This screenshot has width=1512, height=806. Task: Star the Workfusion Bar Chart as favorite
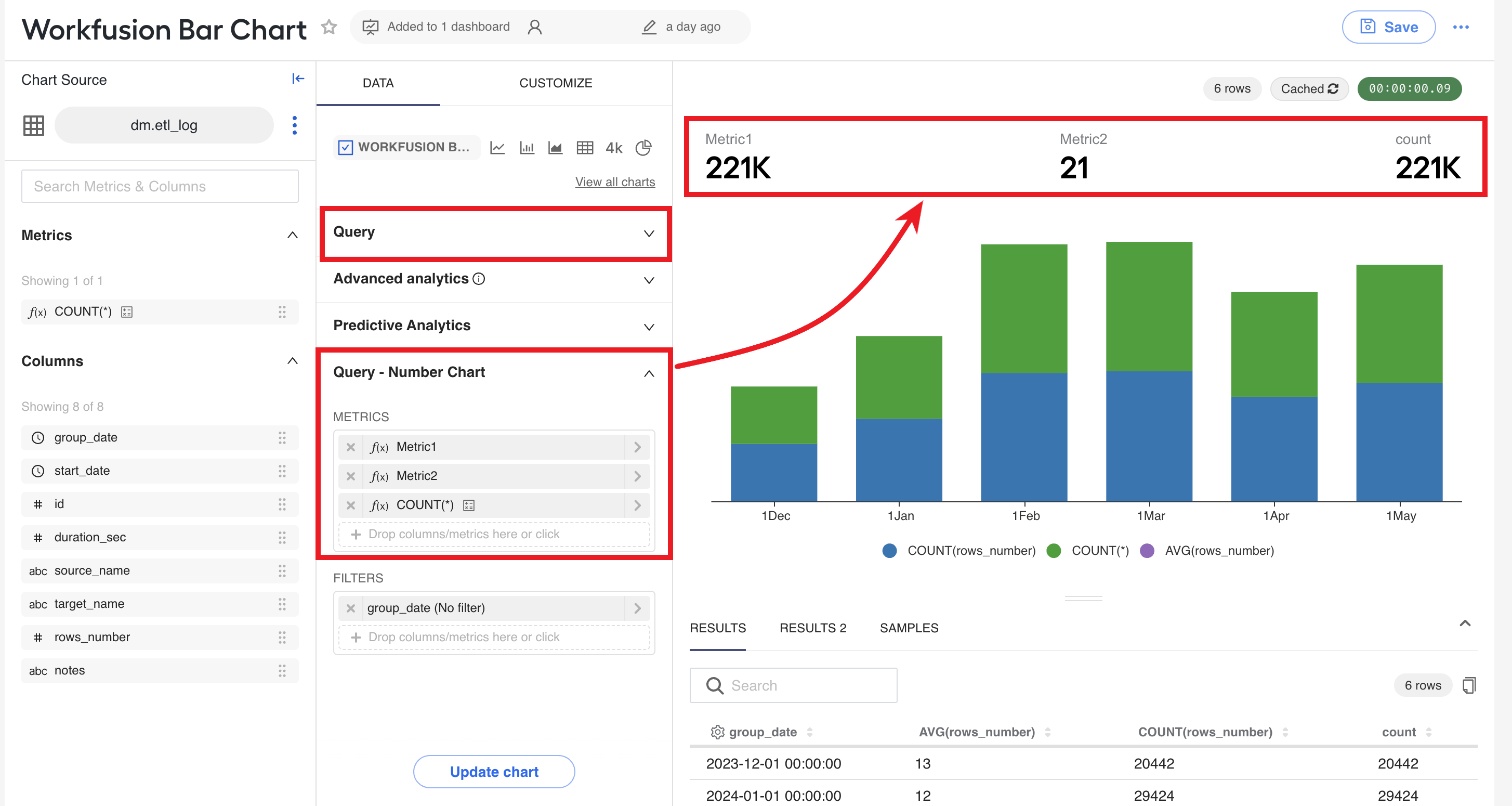click(x=328, y=27)
